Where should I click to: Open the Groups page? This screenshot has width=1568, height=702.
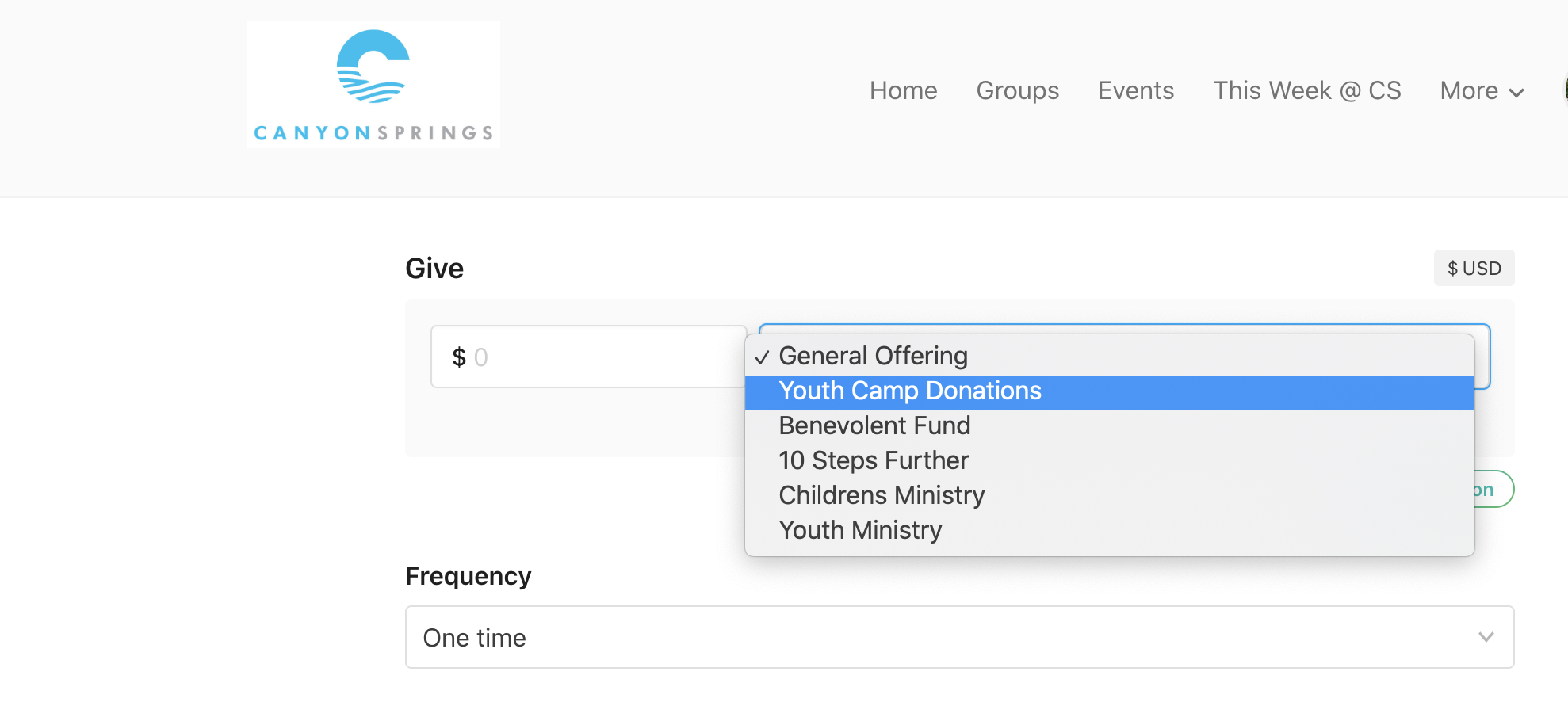[x=1017, y=90]
